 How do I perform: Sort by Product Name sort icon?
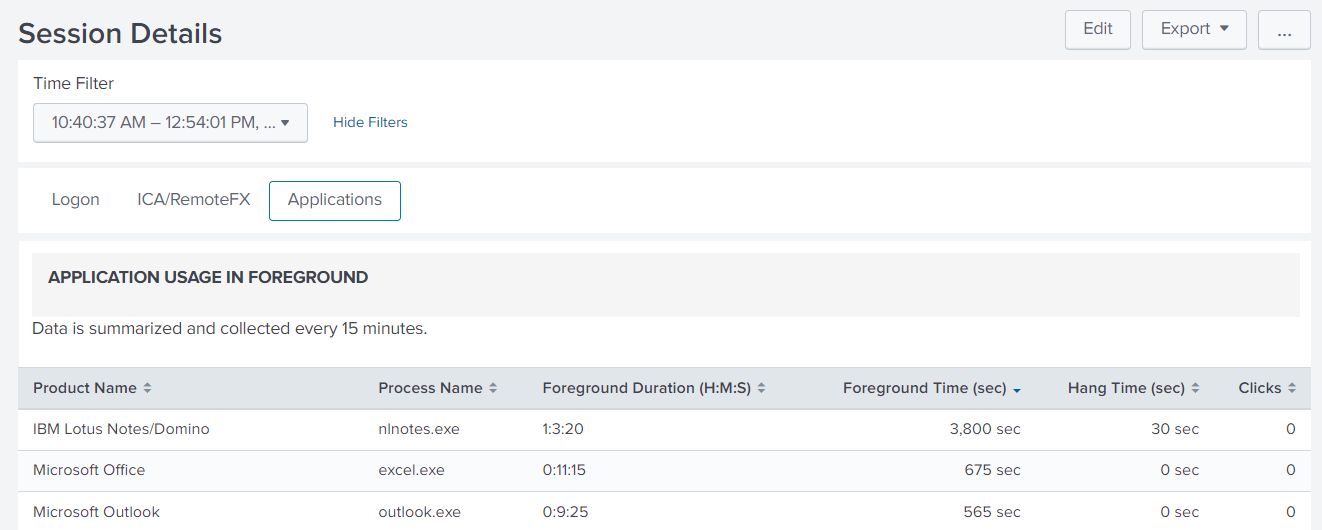coord(148,388)
